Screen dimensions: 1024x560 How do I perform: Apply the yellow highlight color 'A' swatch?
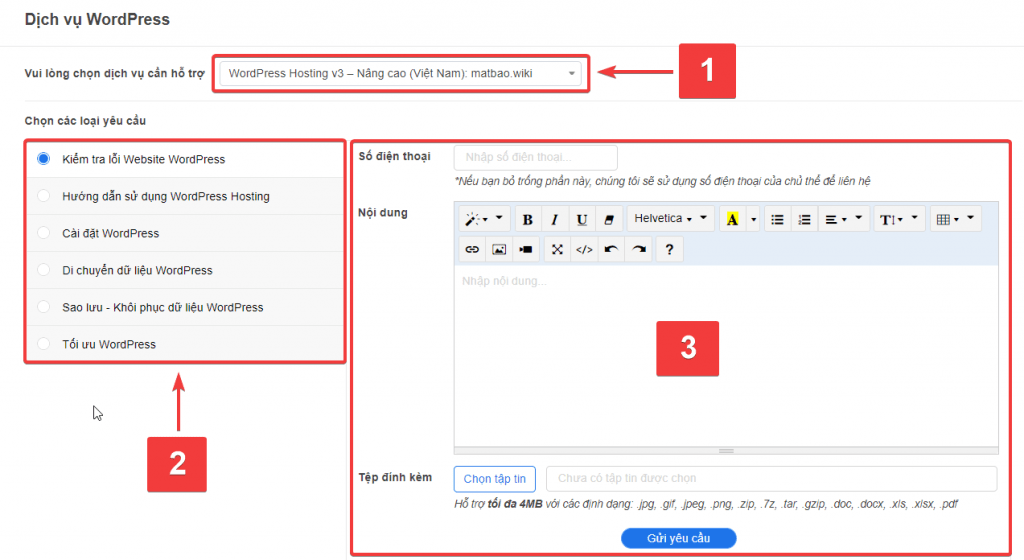(732, 219)
